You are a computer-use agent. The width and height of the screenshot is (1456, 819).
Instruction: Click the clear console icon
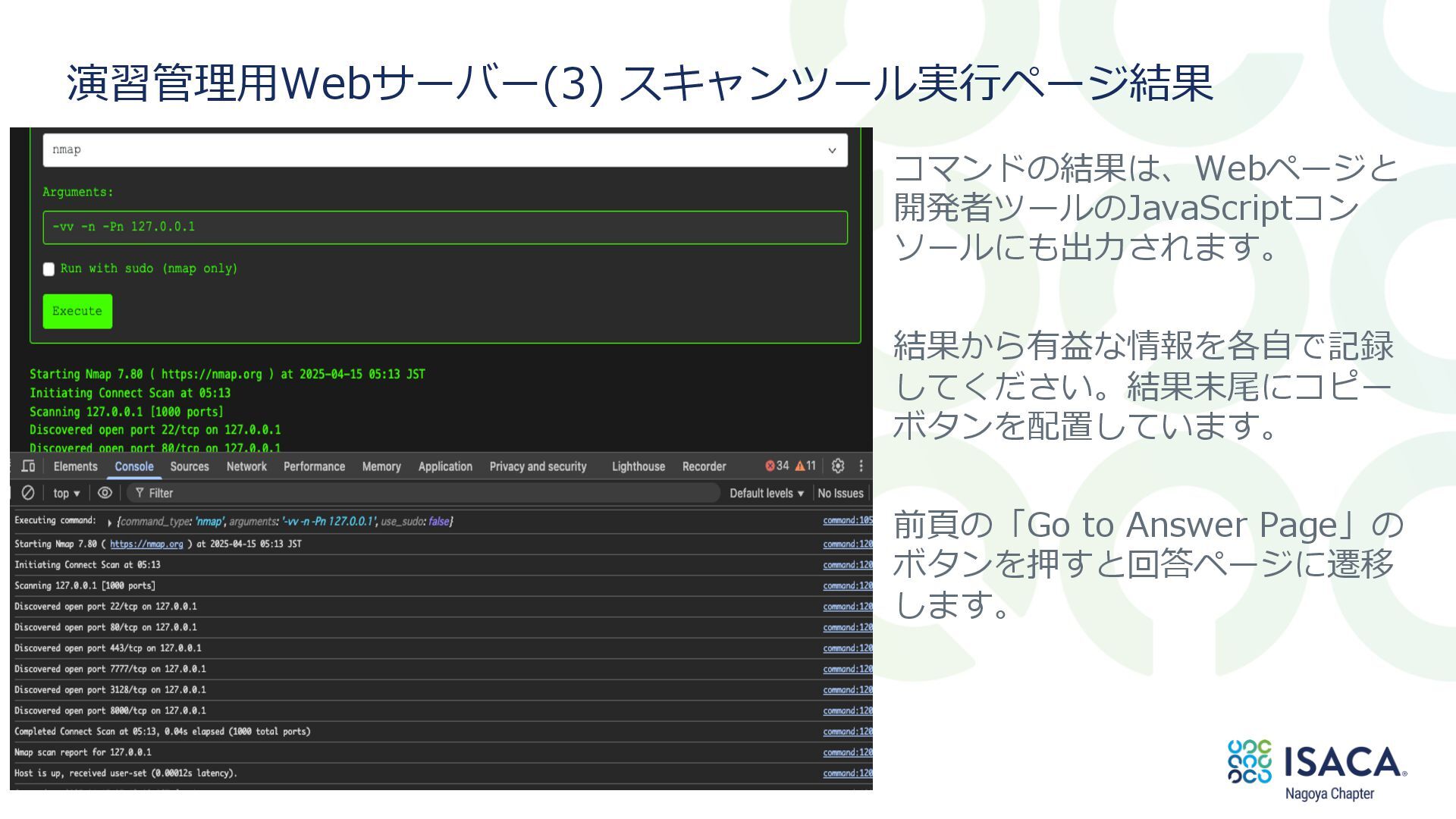(28, 493)
